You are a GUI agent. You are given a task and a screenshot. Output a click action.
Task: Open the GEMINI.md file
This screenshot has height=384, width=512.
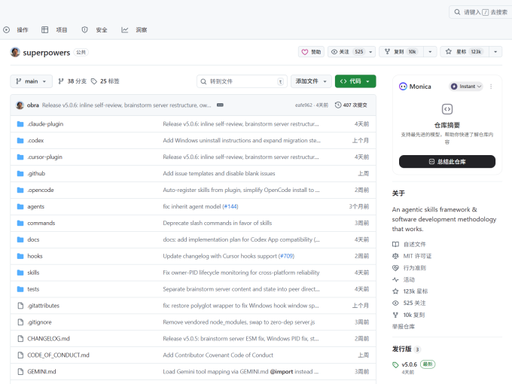point(42,372)
